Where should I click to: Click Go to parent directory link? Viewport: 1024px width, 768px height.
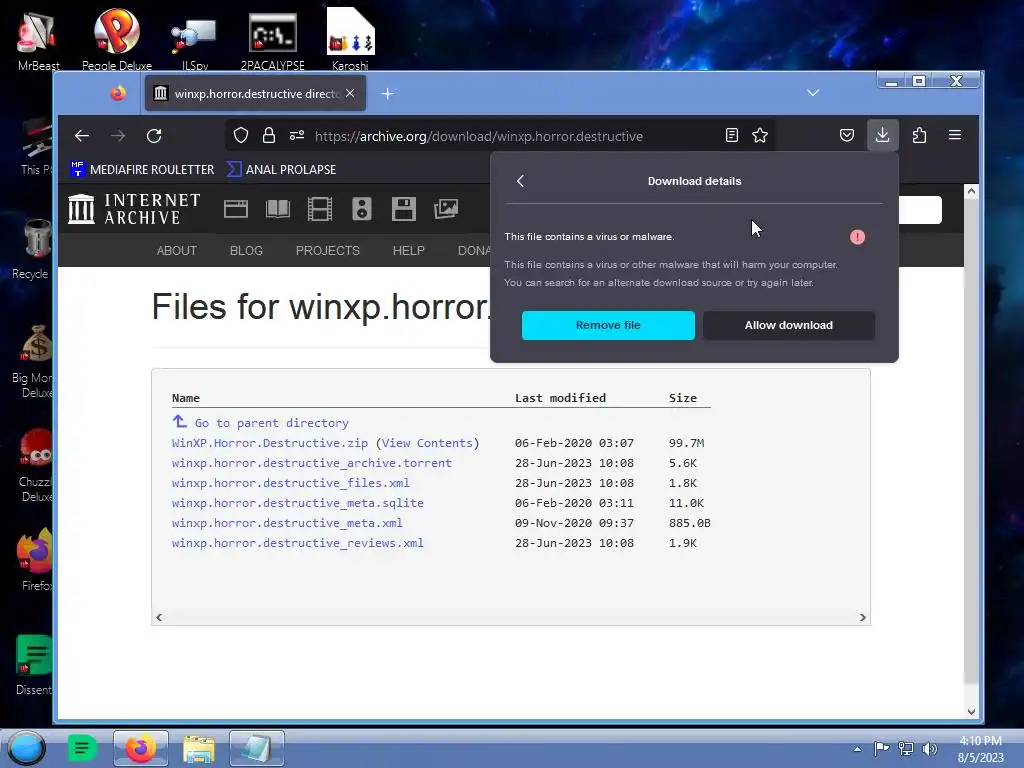272,423
